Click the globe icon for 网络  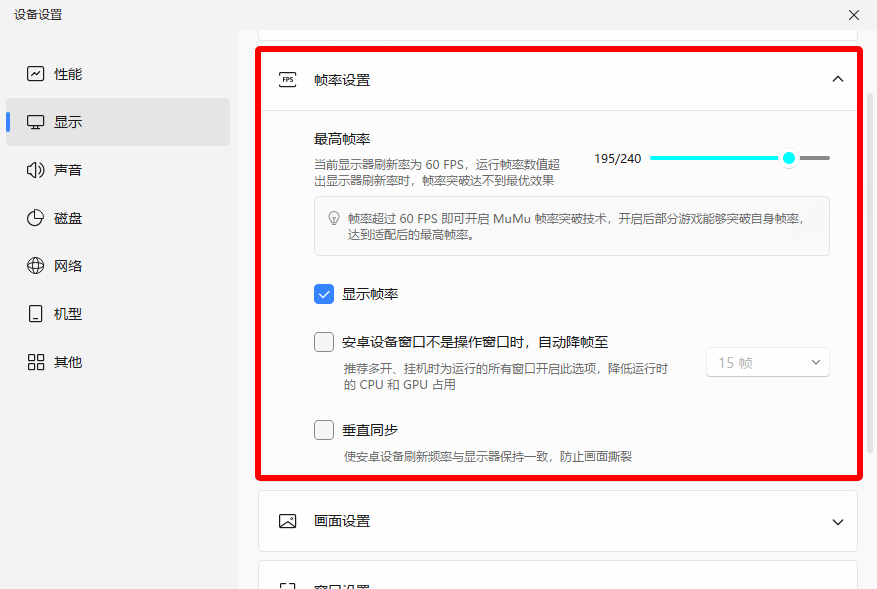click(36, 266)
